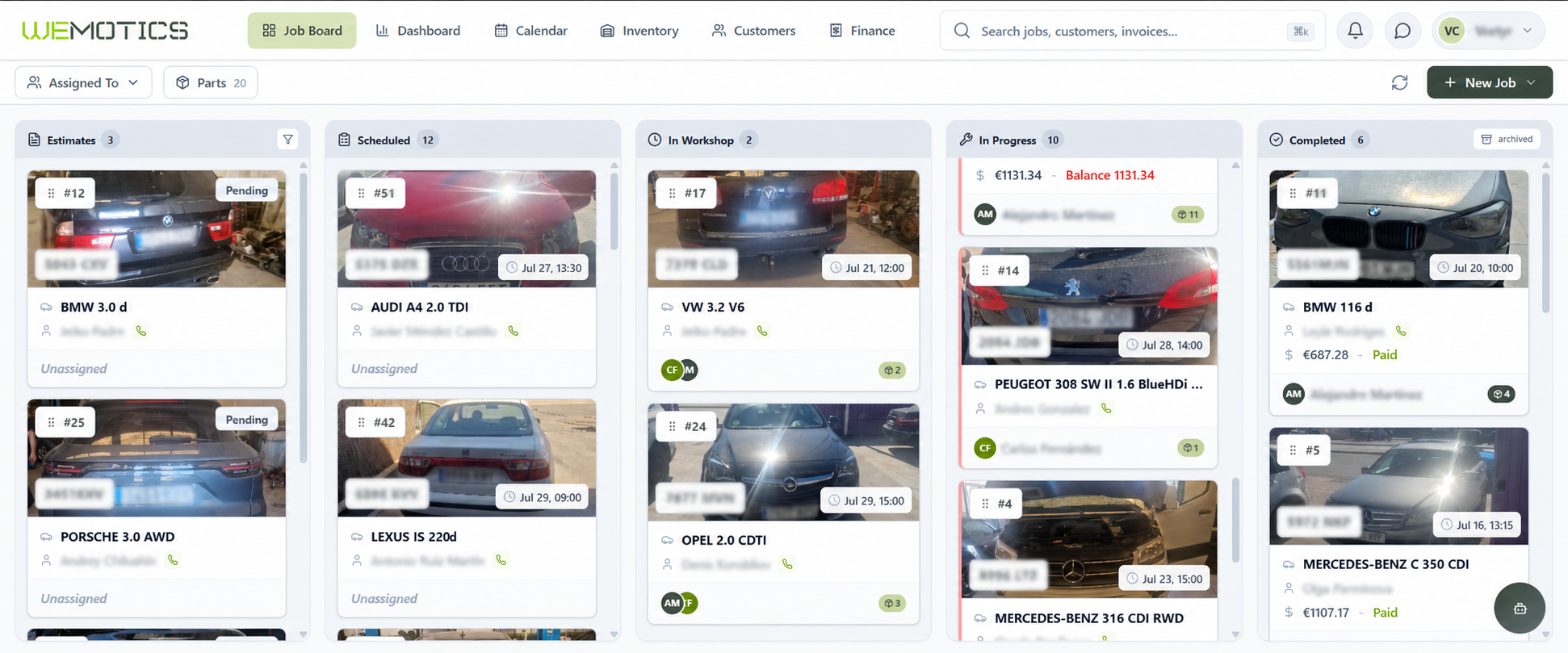Click the CF assignee avatar on VW 3.2 V6 card
Image resolution: width=1568 pixels, height=653 pixels.
tap(671, 370)
